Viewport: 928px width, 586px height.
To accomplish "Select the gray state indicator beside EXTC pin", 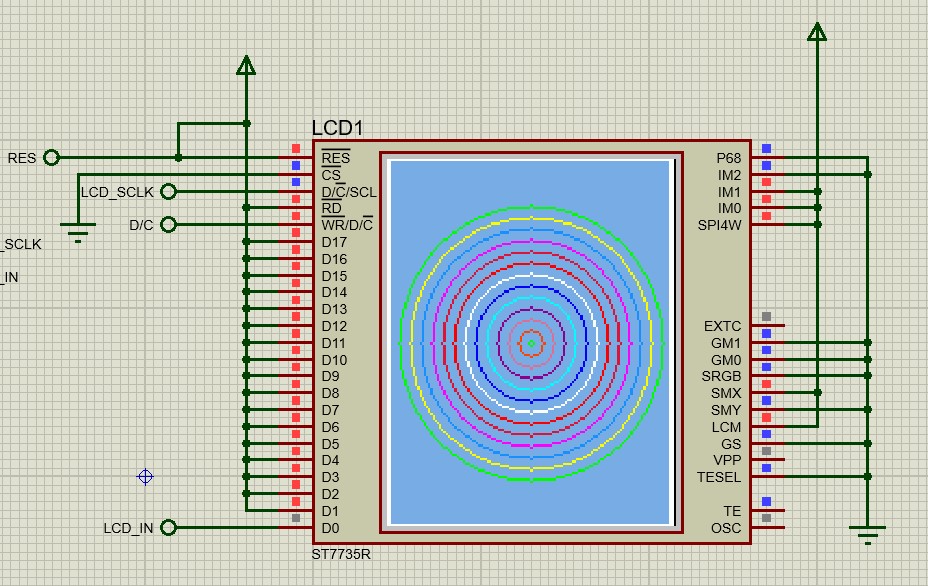I will [x=766, y=317].
